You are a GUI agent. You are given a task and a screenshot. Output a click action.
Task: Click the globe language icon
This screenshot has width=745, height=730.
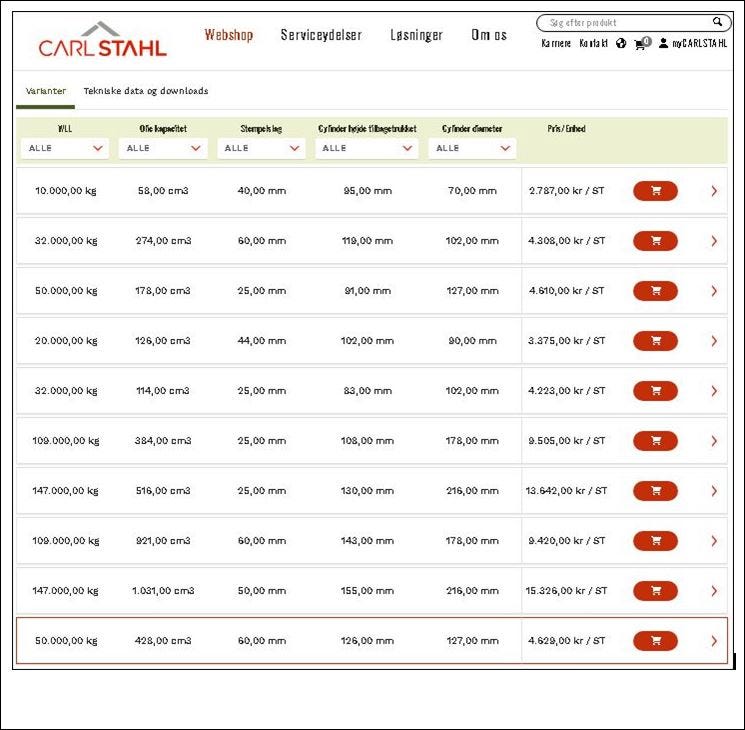pyautogui.click(x=621, y=43)
